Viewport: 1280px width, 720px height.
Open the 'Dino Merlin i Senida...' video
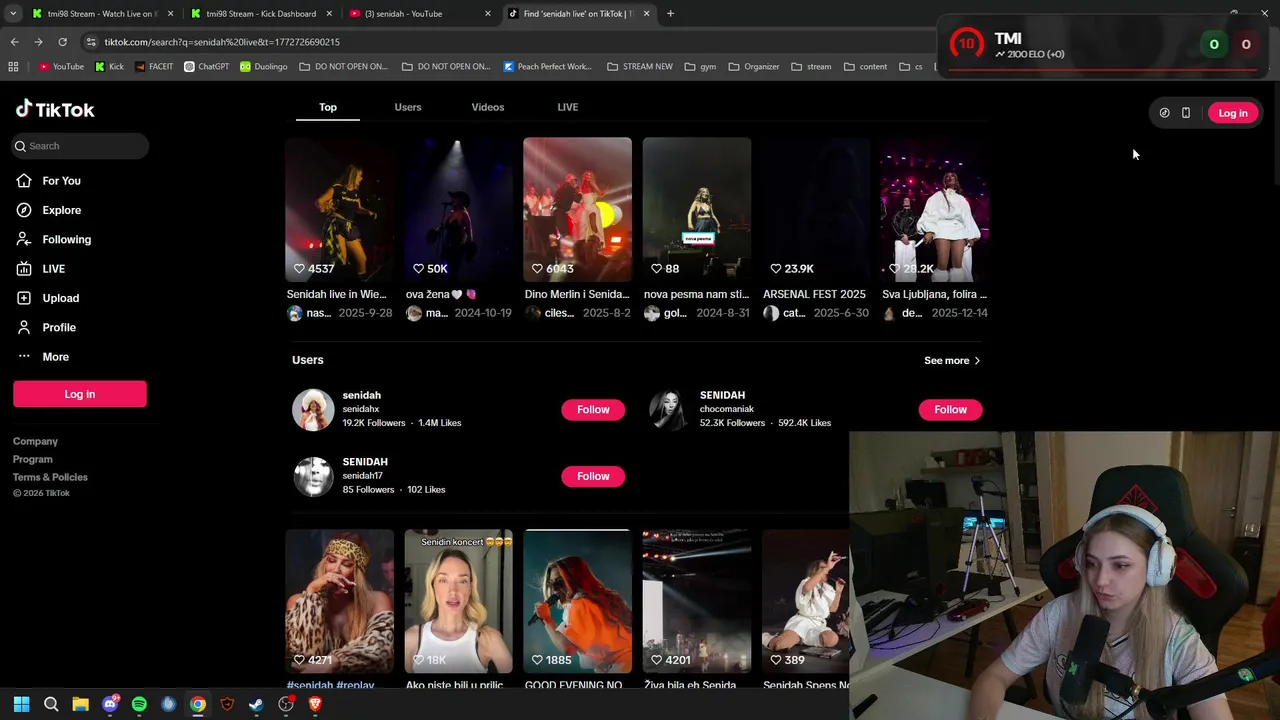[x=578, y=209]
